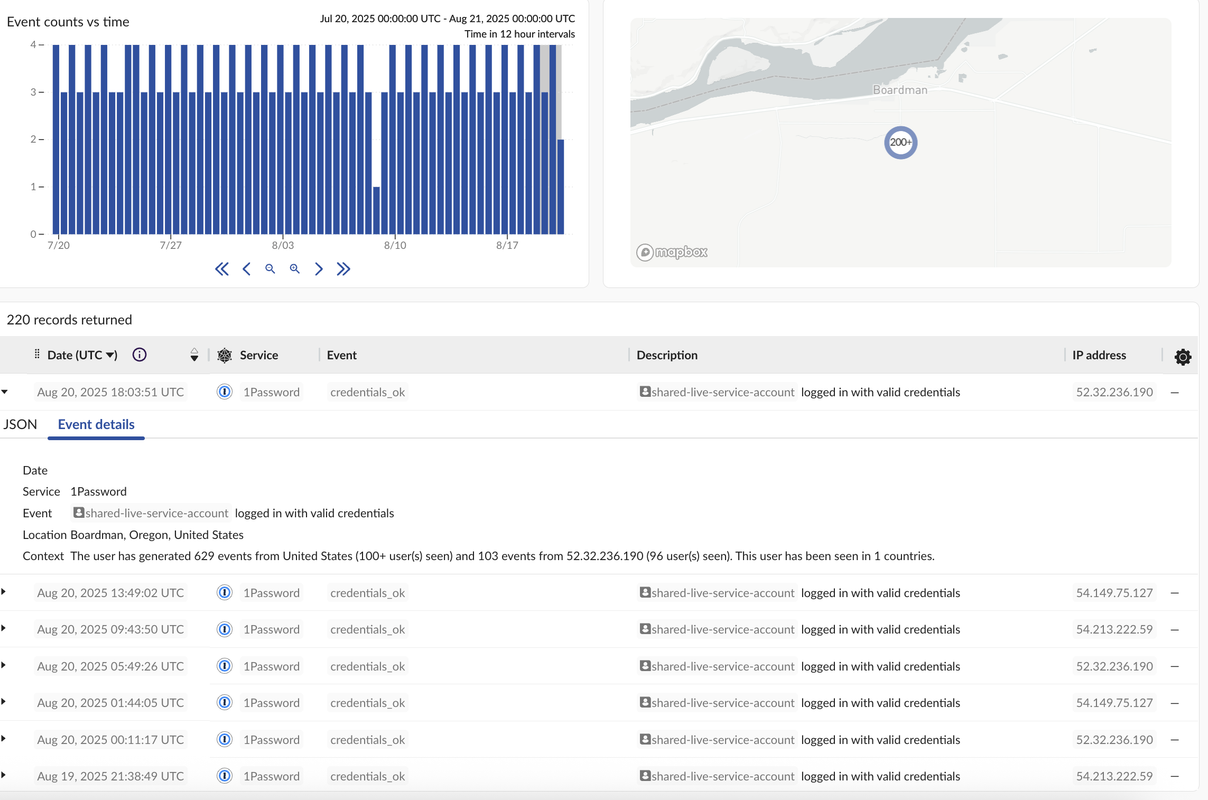Click IP 52.32.236.190 in the 05:49:26 row

(x=1114, y=666)
